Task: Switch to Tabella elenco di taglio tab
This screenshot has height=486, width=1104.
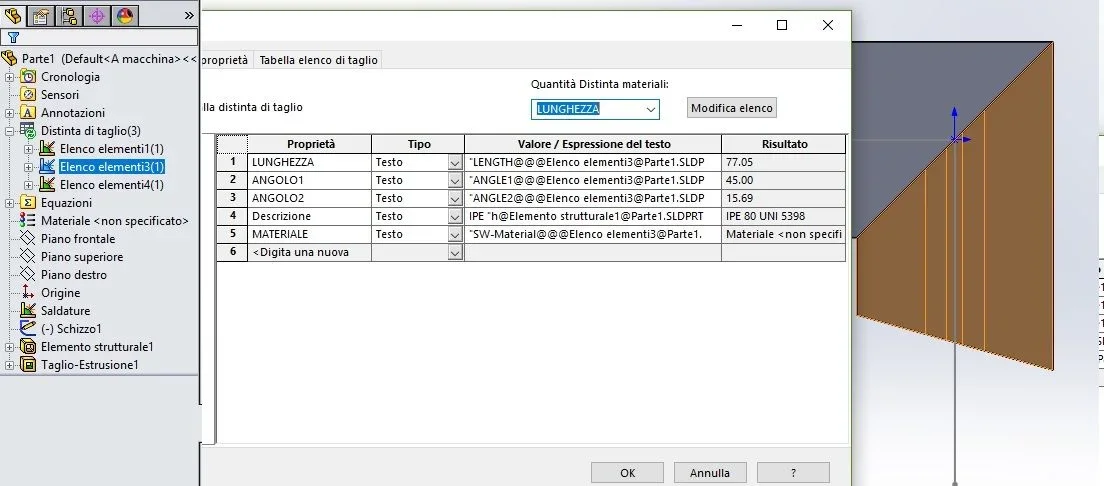Action: point(318,60)
